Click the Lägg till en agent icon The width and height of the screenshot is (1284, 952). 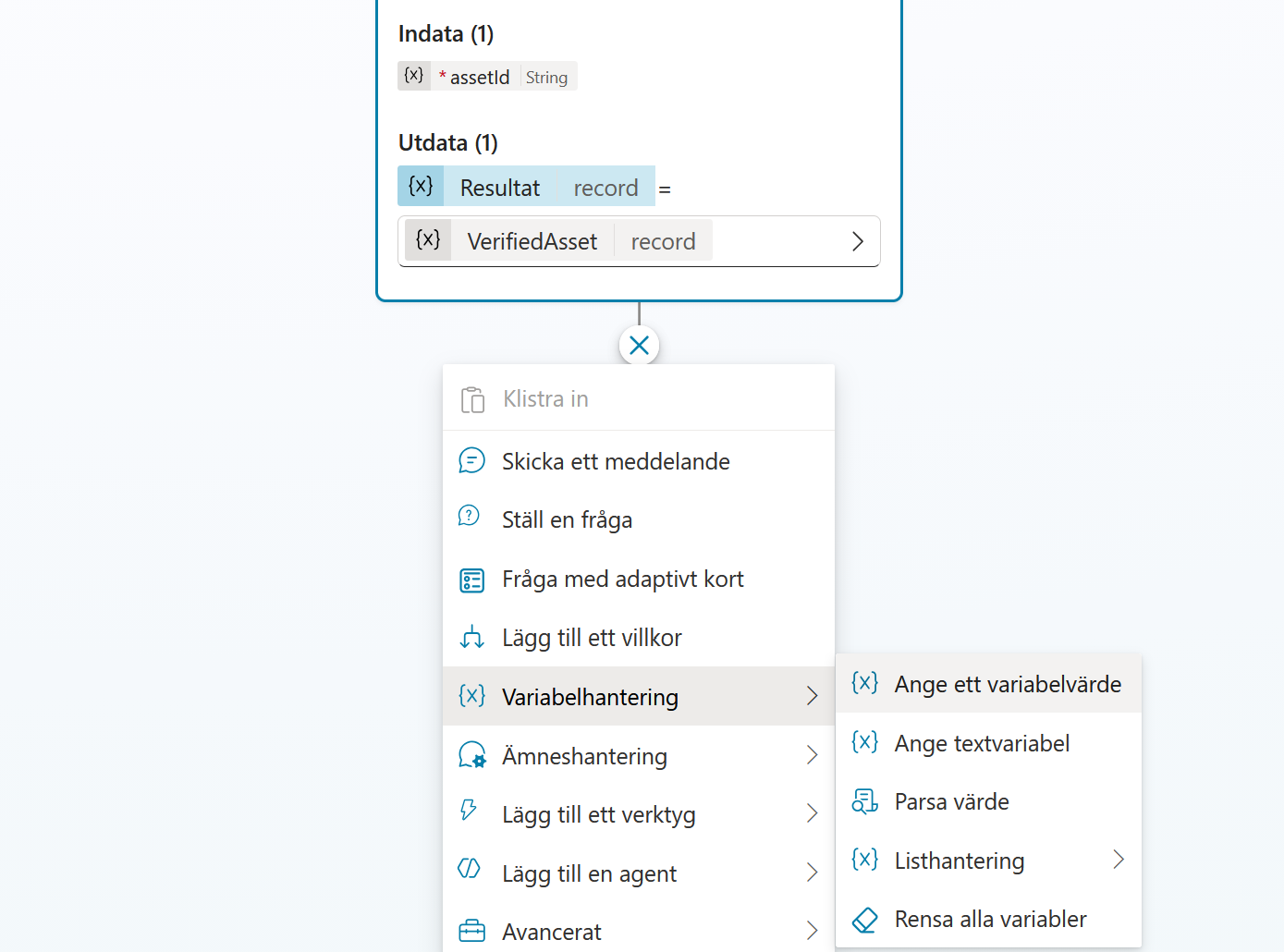pos(470,869)
